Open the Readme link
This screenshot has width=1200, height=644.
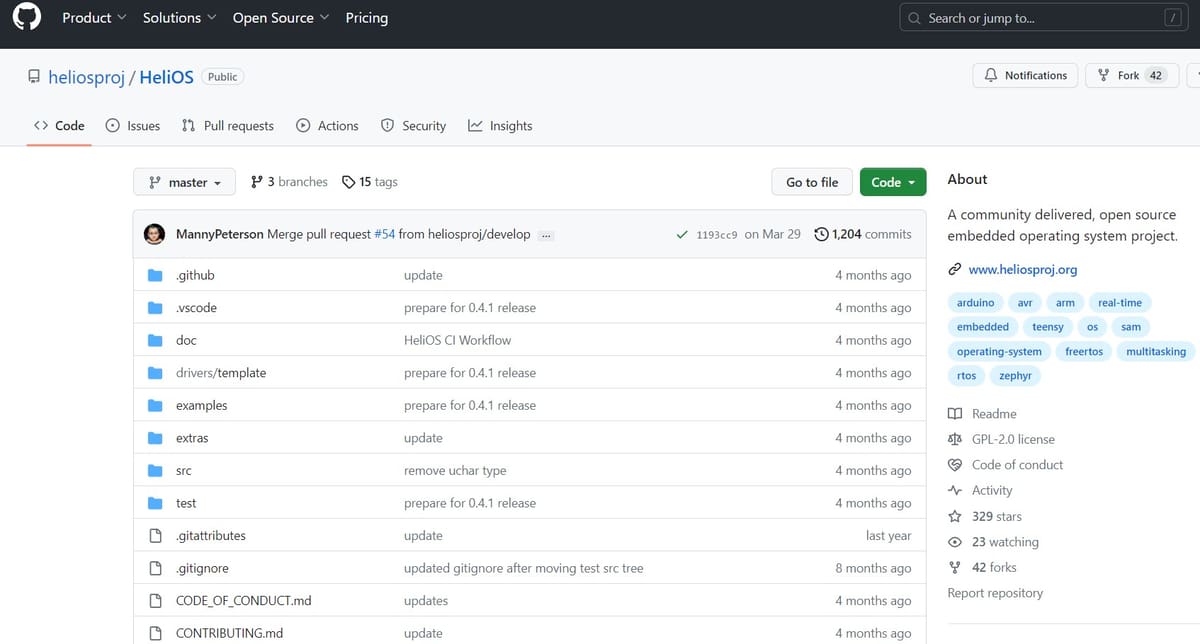coord(982,414)
